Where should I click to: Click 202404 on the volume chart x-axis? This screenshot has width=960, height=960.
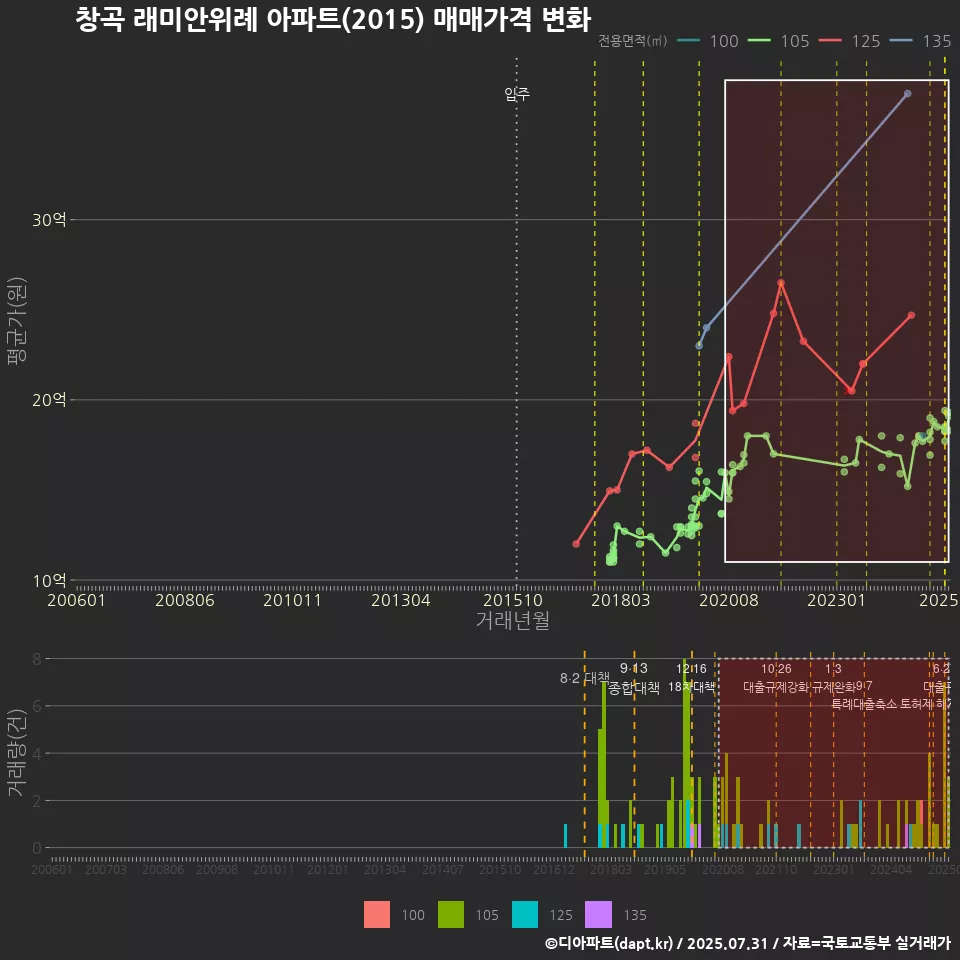[891, 869]
